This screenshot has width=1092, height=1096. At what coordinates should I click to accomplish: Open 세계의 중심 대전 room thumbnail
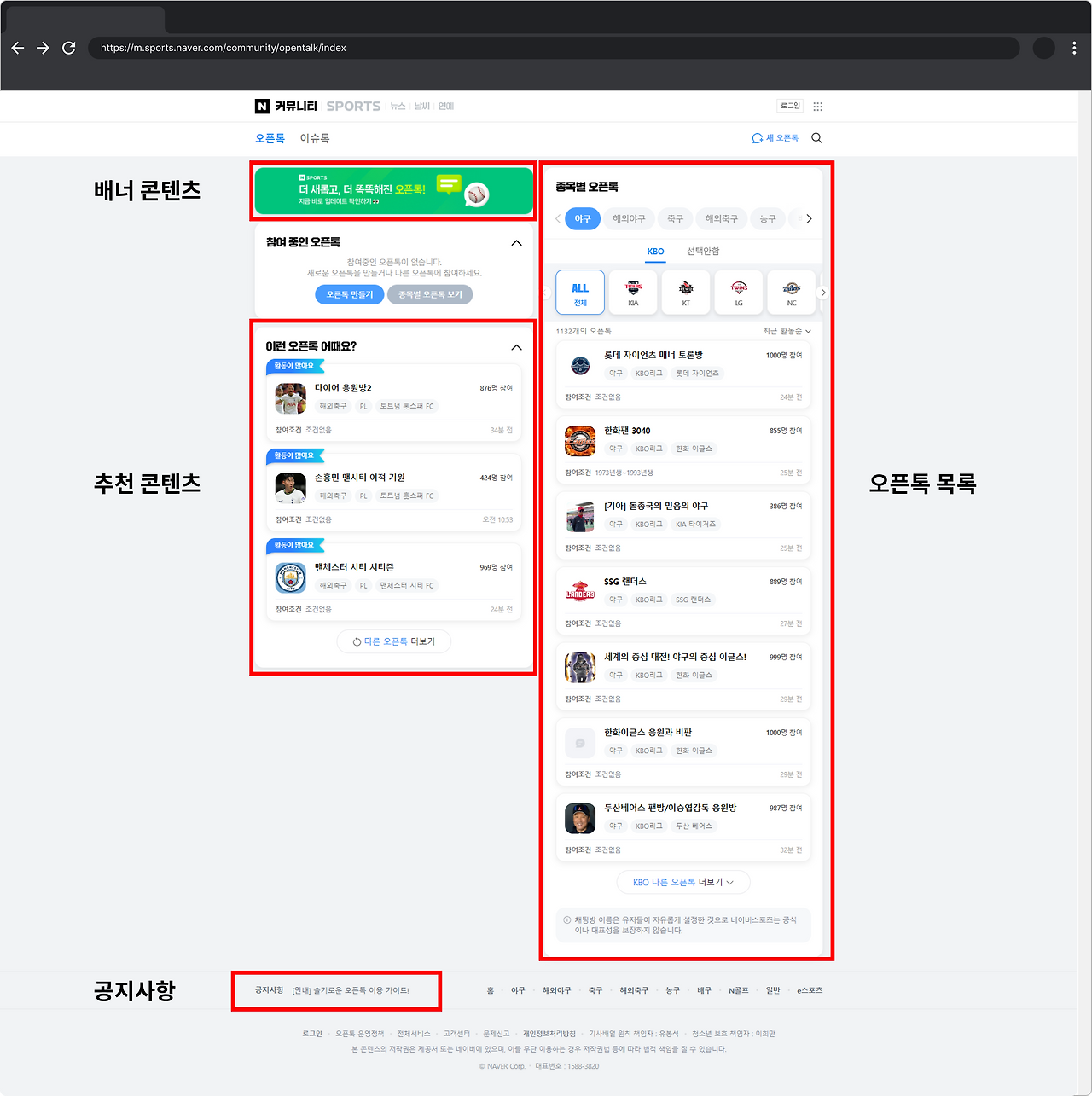tap(580, 668)
